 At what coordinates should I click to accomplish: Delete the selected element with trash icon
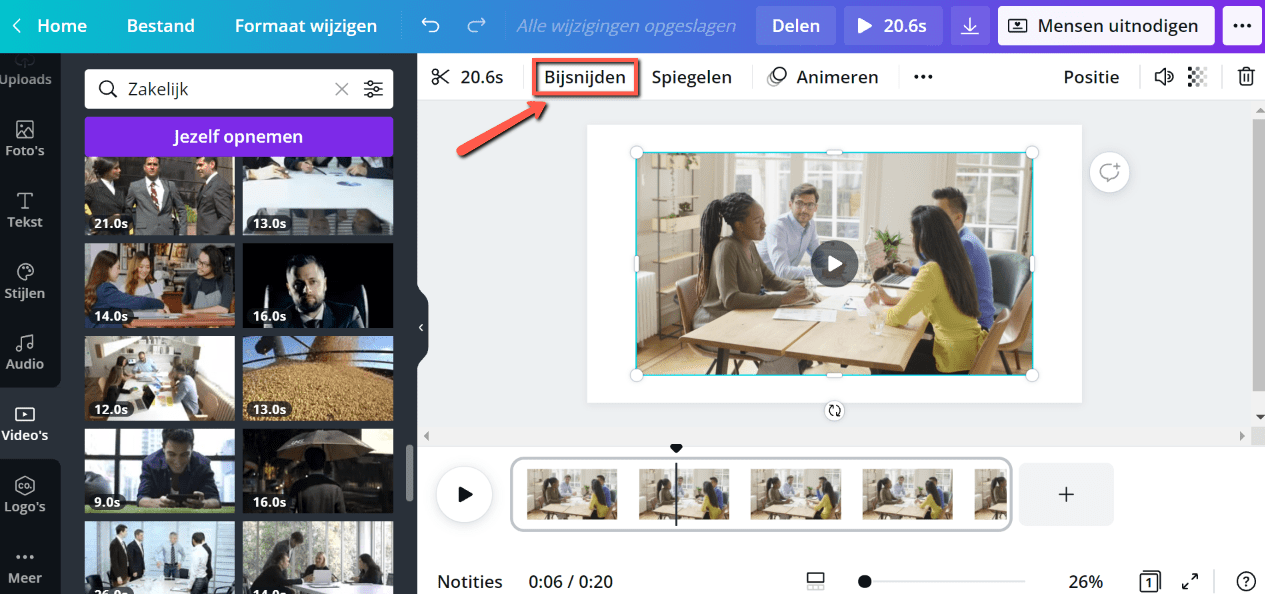pyautogui.click(x=1245, y=77)
